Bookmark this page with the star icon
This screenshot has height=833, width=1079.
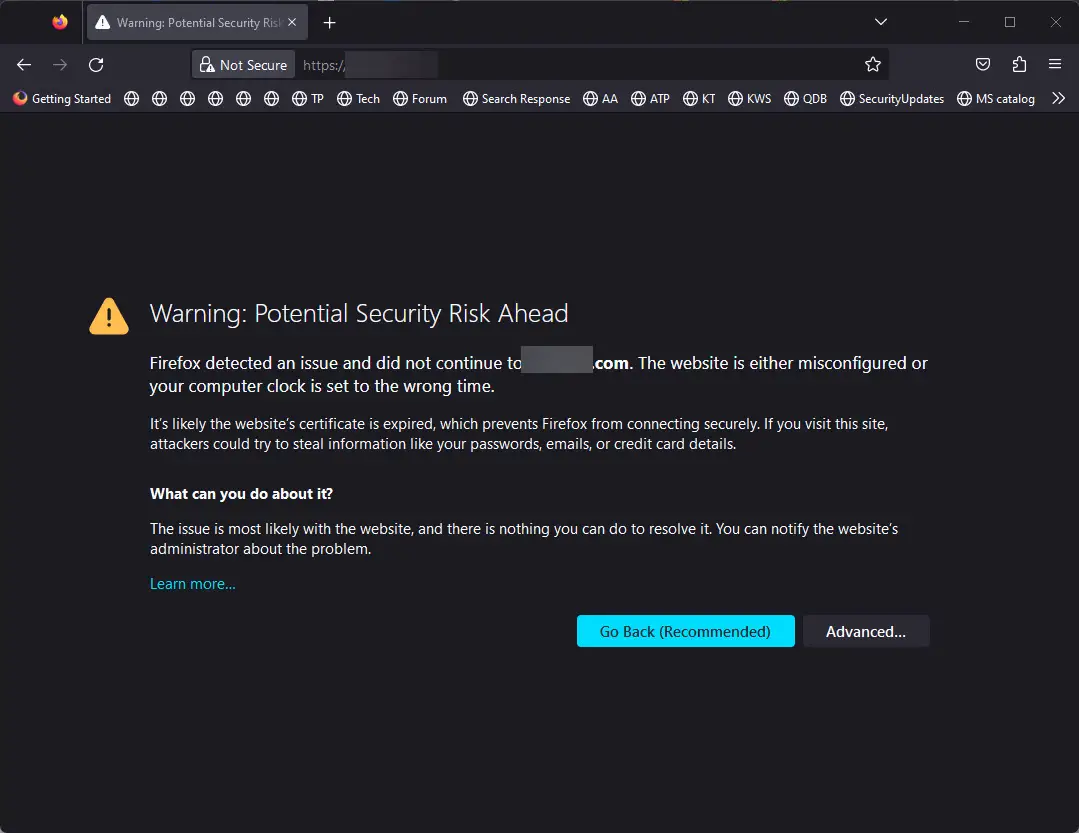(873, 65)
